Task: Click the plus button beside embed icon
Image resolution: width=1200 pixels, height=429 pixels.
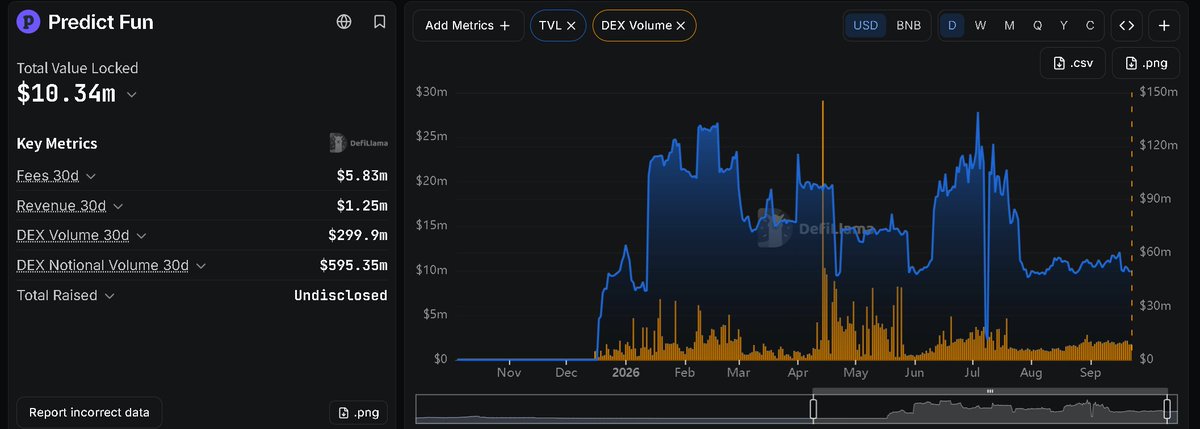Action: point(1165,25)
